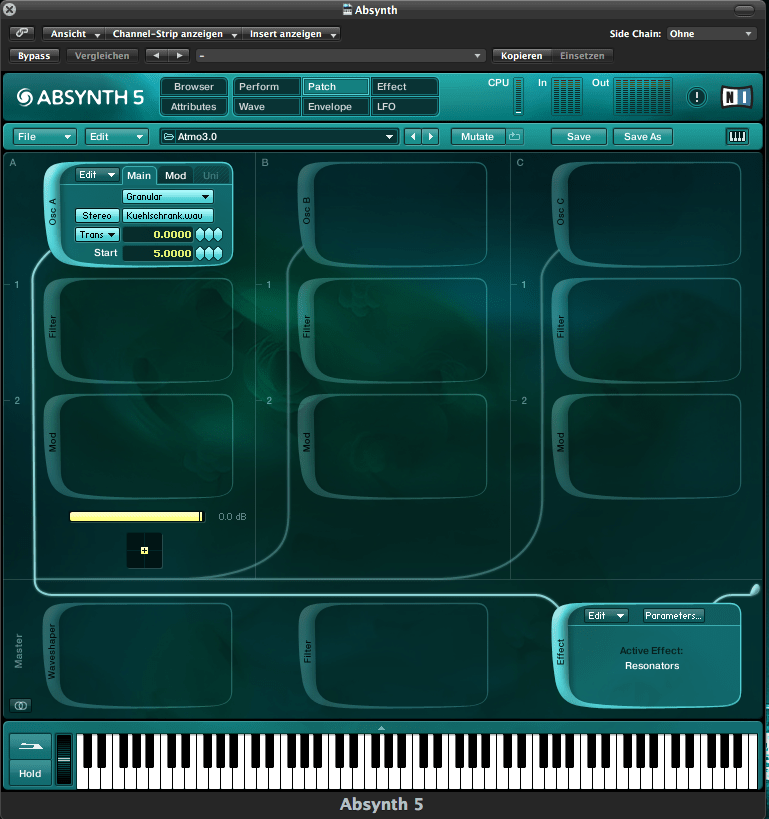Select the Mod tab in Osc A

tap(176, 176)
